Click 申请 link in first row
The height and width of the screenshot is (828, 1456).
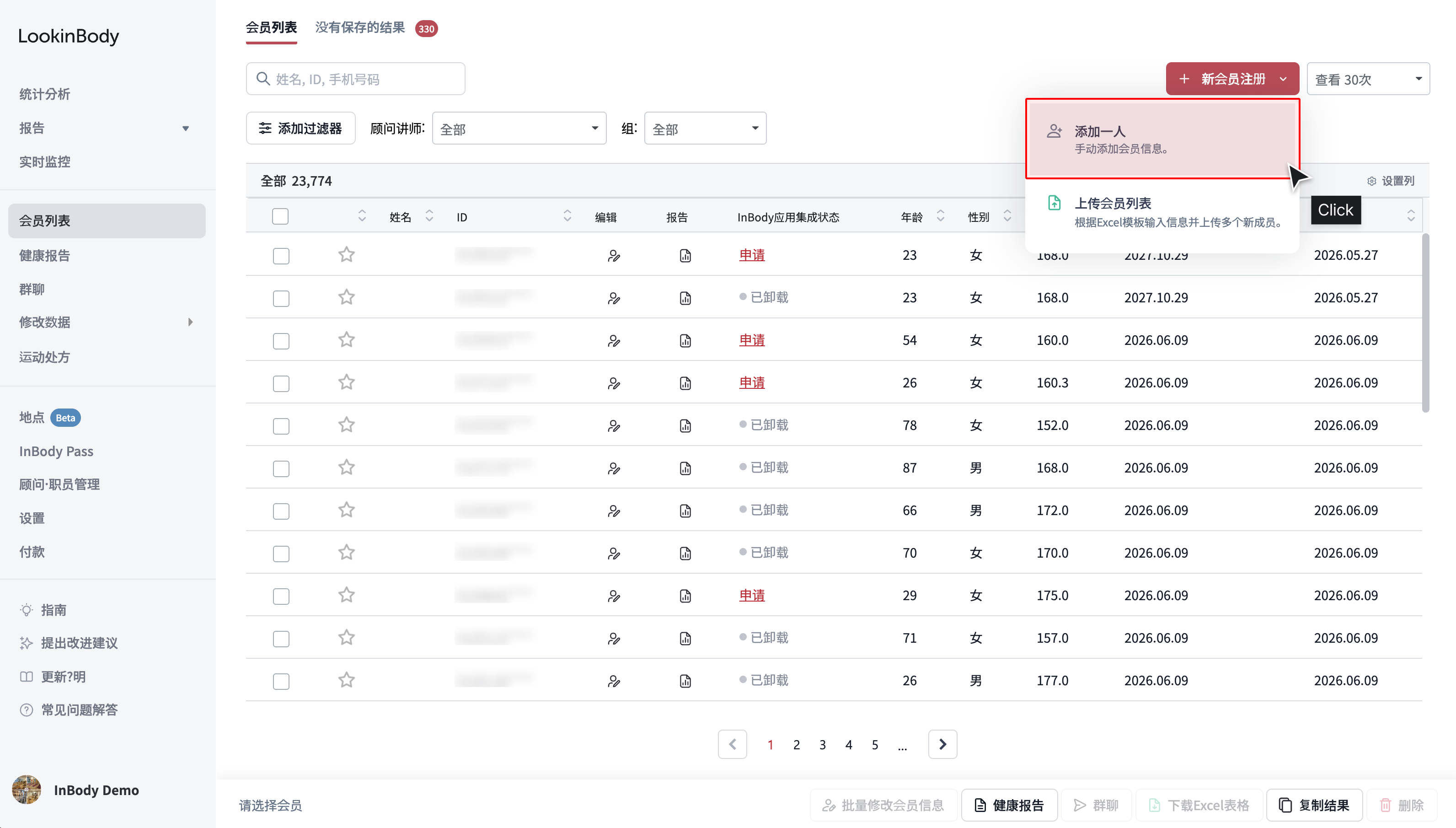point(751,255)
